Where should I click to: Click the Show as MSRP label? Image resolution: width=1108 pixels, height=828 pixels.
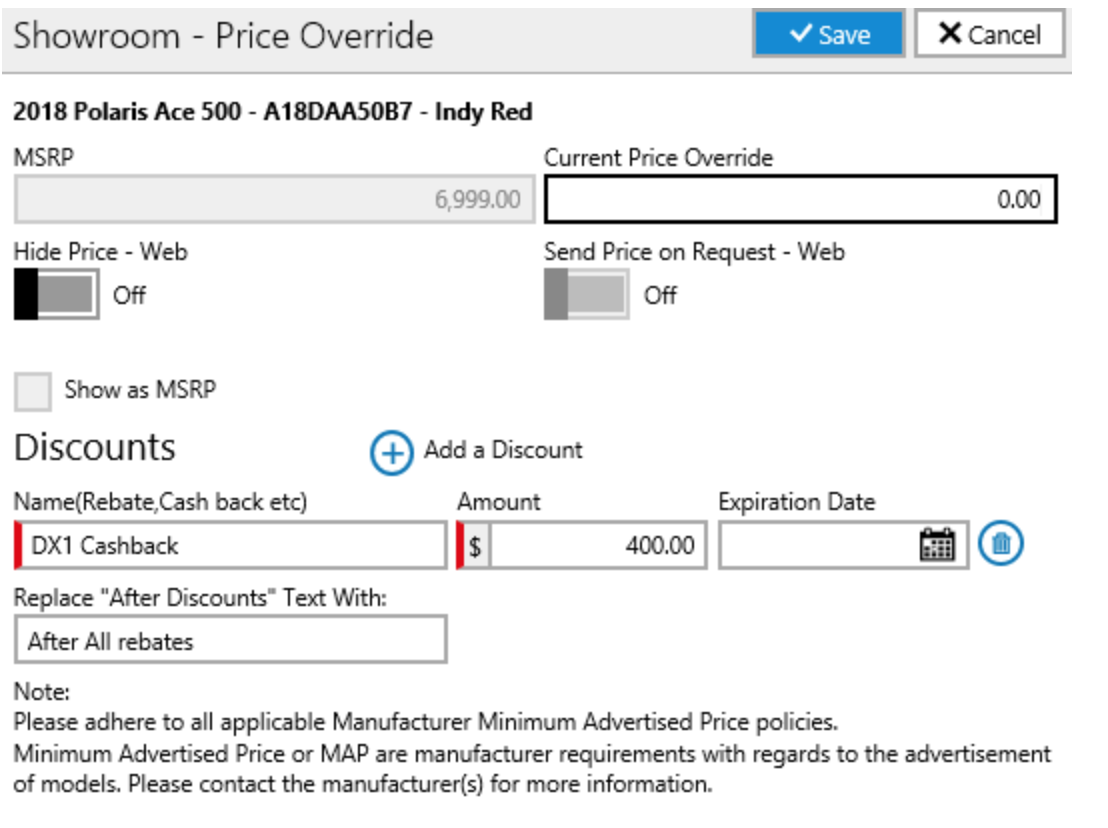[x=141, y=390]
